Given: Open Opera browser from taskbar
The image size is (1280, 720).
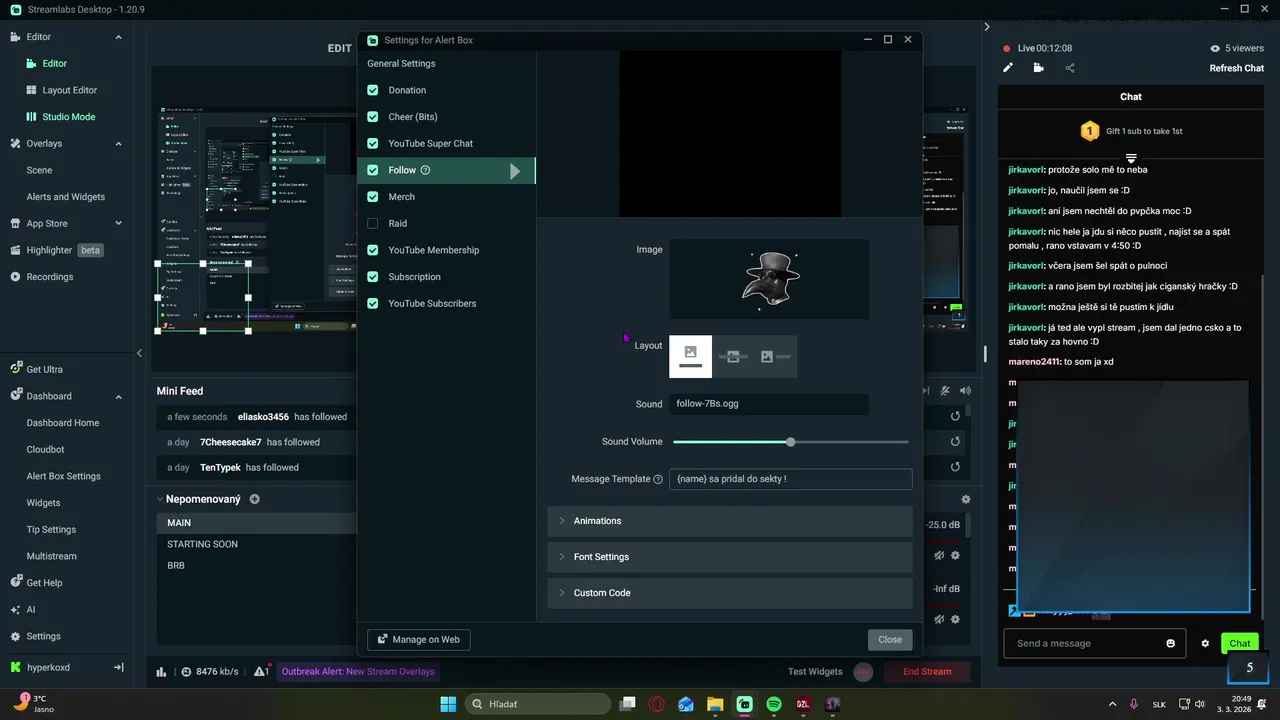Looking at the screenshot, I should pyautogui.click(x=657, y=704).
